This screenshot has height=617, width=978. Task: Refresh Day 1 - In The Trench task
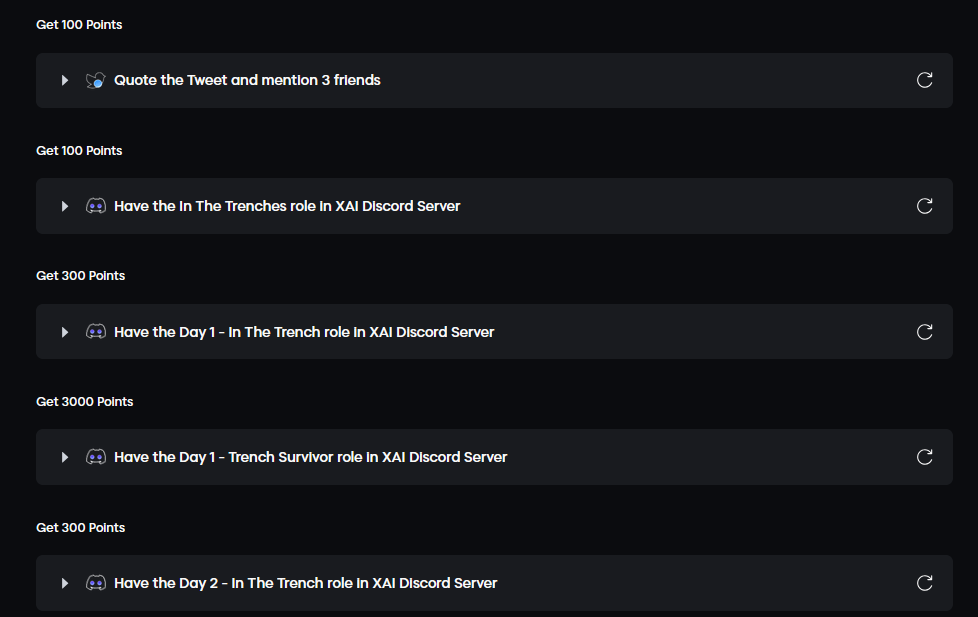point(925,332)
